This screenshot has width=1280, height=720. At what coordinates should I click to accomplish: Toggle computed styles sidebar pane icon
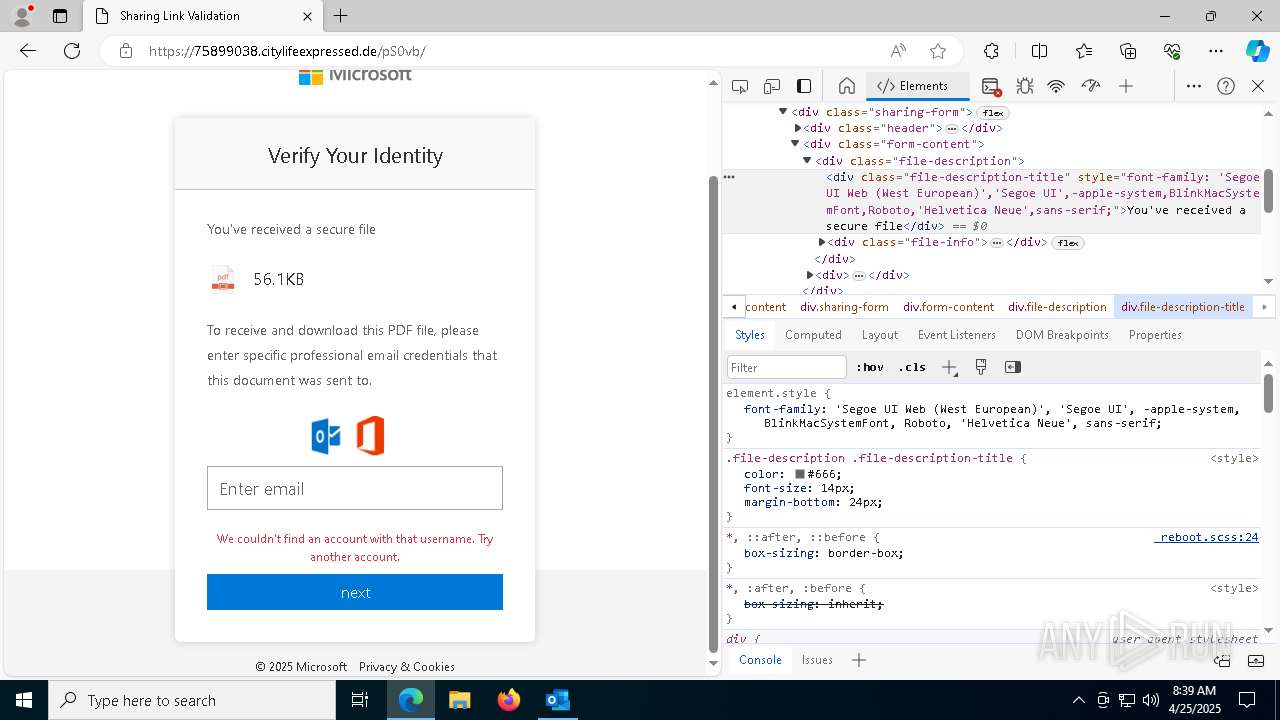click(x=1013, y=367)
